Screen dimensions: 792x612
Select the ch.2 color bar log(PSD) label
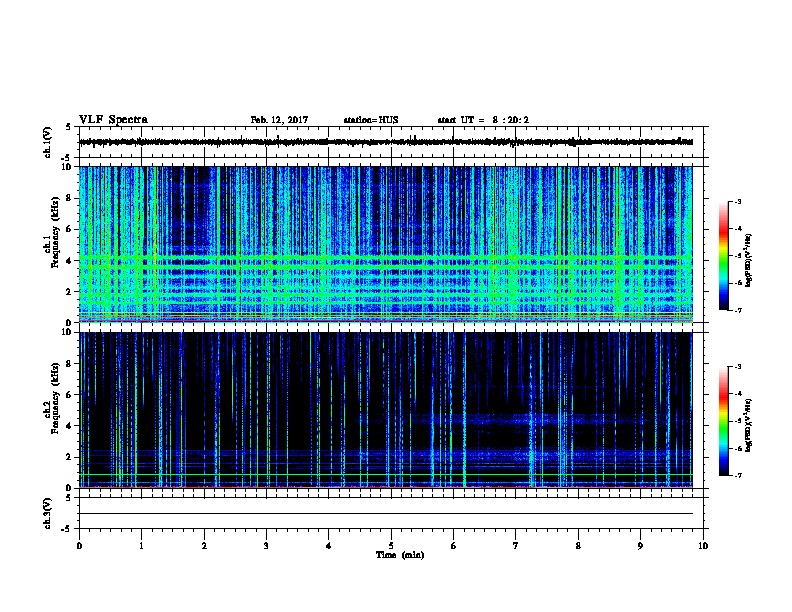(x=749, y=425)
